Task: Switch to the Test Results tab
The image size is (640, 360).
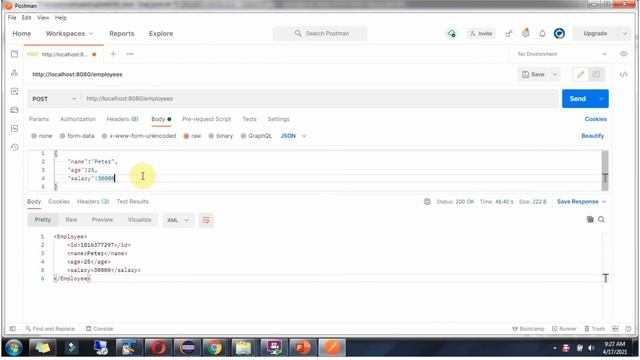Action: coord(132,202)
